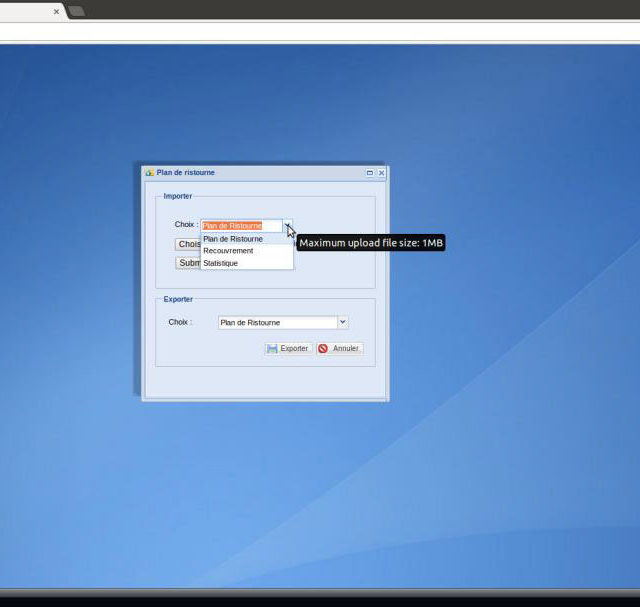Click the Submit button in Importer
640x607 pixels.
(x=188, y=263)
